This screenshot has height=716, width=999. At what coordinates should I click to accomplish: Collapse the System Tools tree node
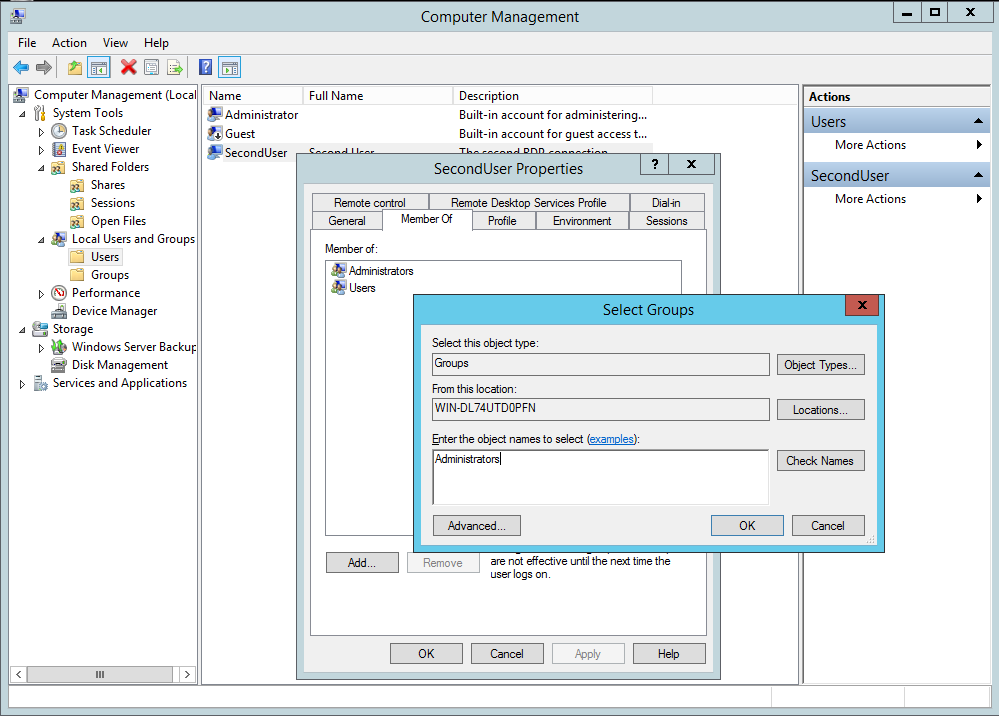point(22,114)
